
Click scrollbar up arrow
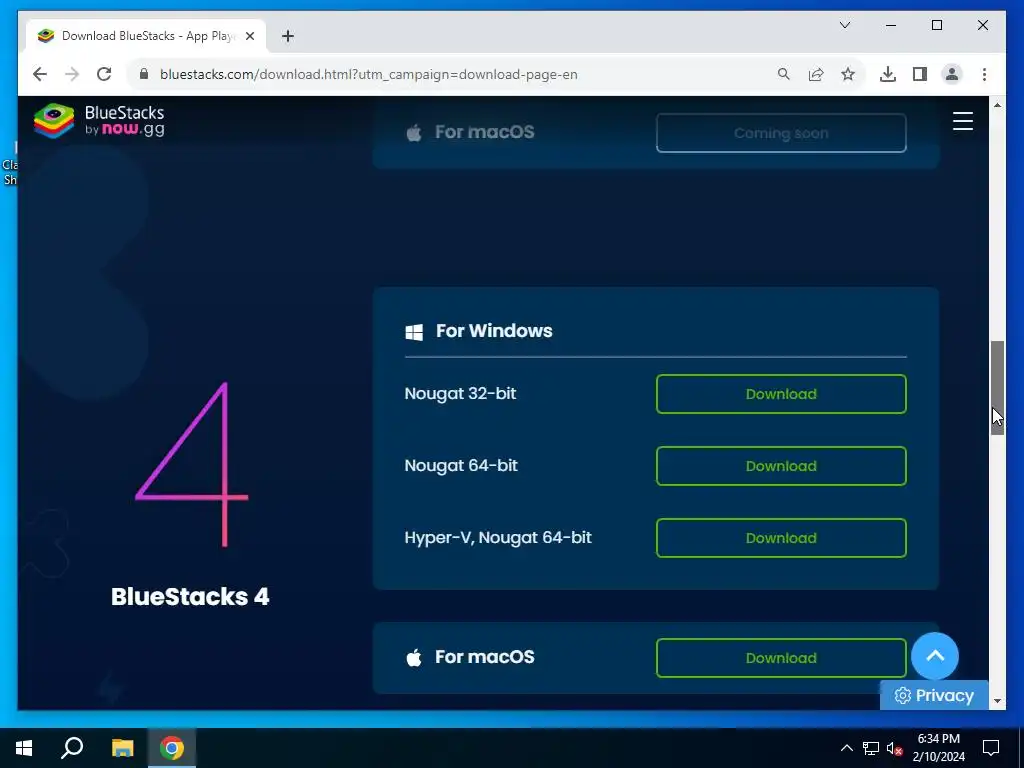[x=997, y=104]
